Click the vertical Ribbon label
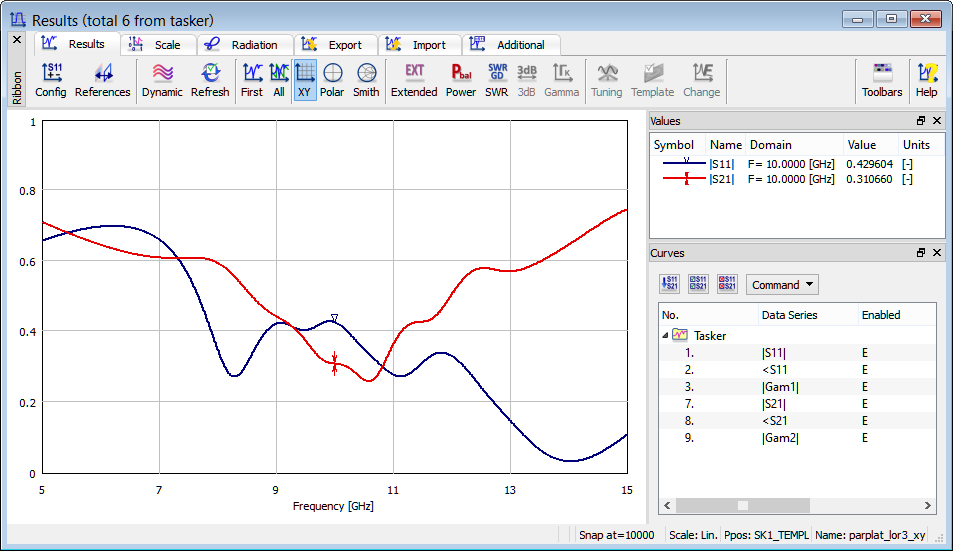The width and height of the screenshot is (953, 551). 17,87
